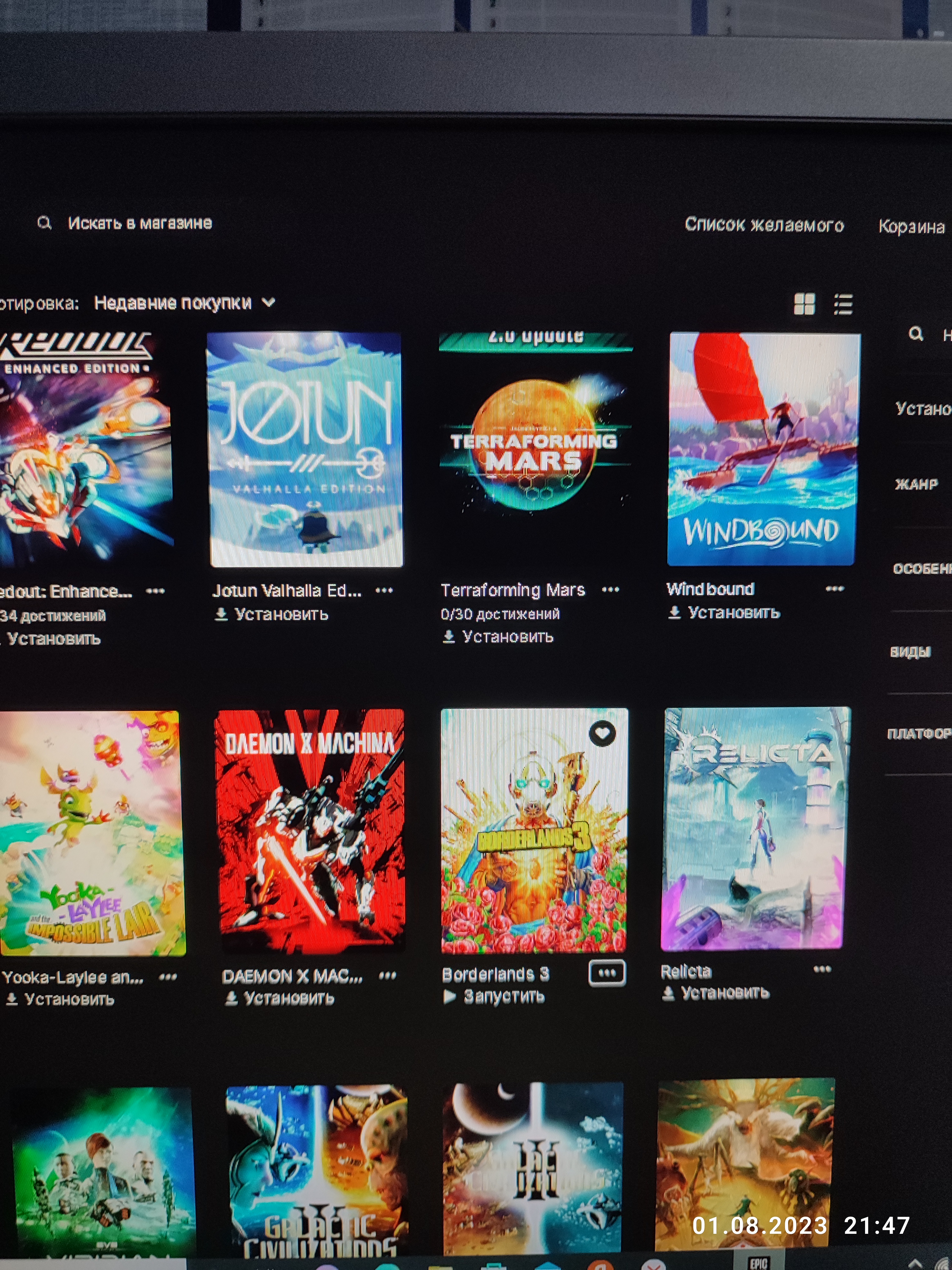Install Terraforming Mars
The image size is (952, 1270).
(x=498, y=637)
